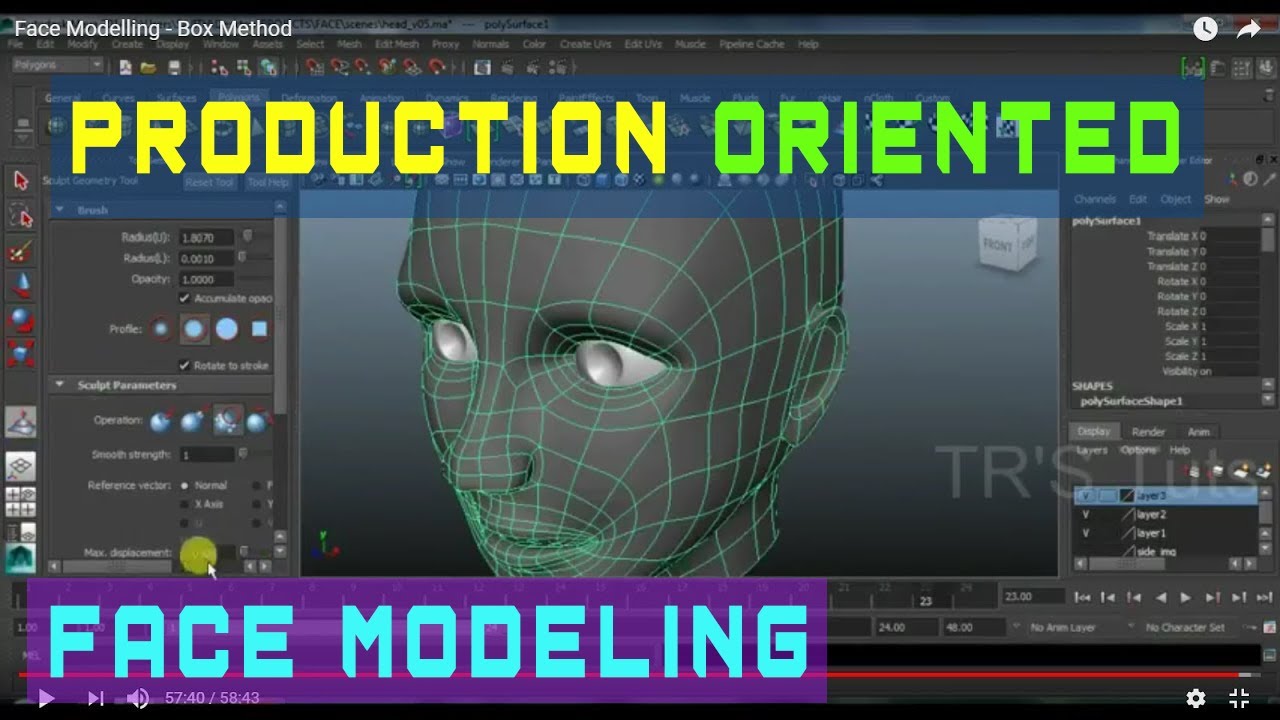Activate the soft modification tool icon

pos(20,421)
